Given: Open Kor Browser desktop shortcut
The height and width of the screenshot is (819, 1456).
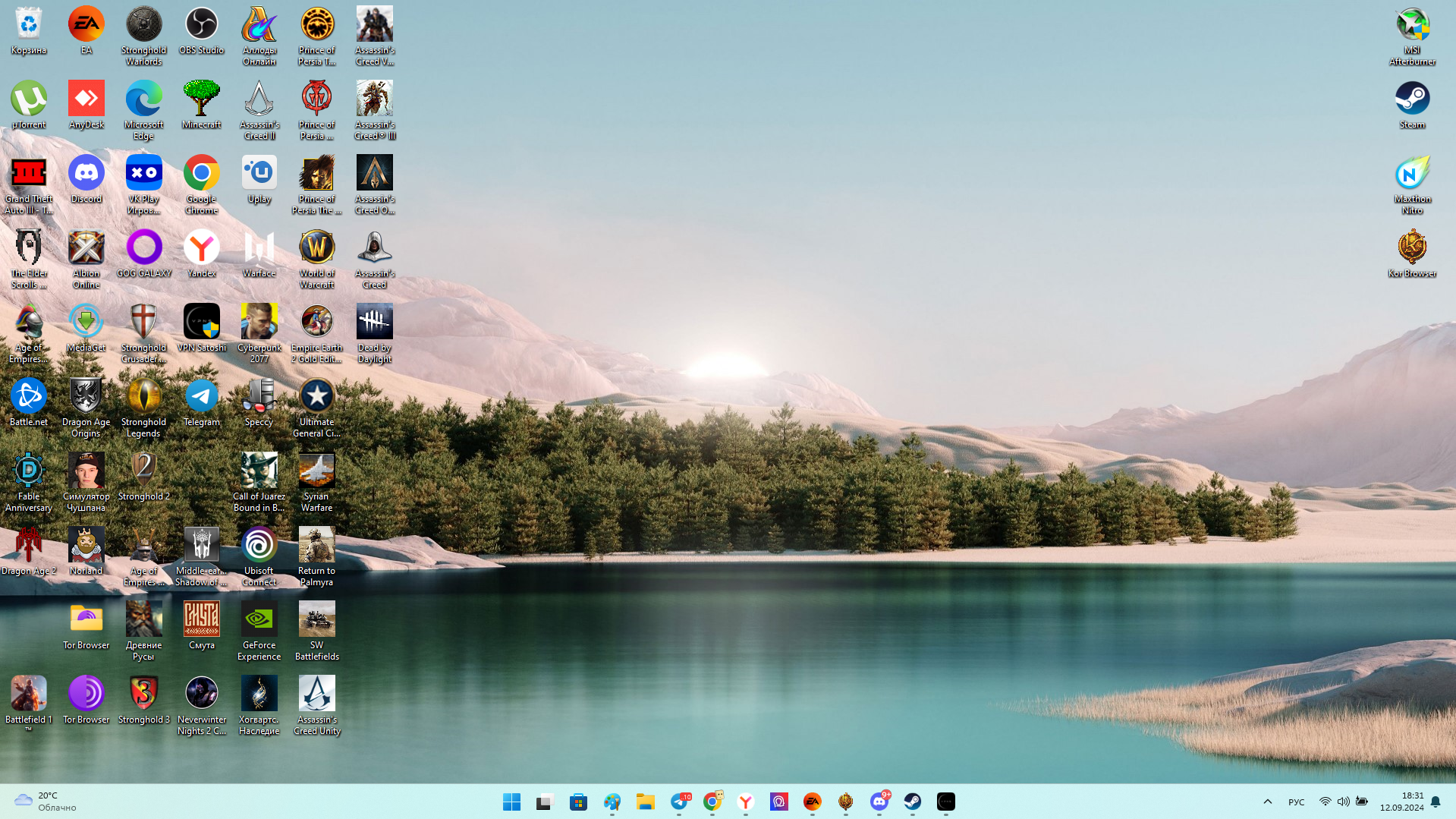Looking at the screenshot, I should click(x=1413, y=255).
